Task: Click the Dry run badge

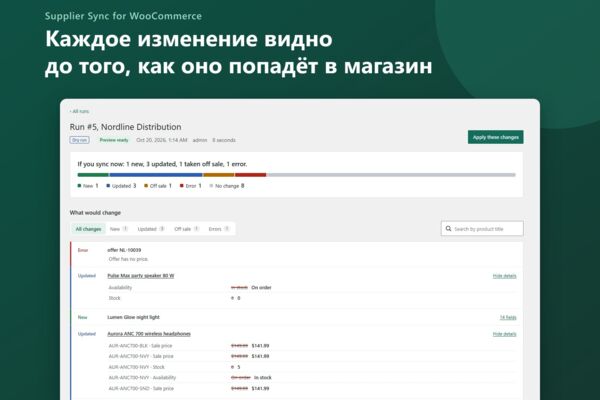Action: tap(79, 140)
